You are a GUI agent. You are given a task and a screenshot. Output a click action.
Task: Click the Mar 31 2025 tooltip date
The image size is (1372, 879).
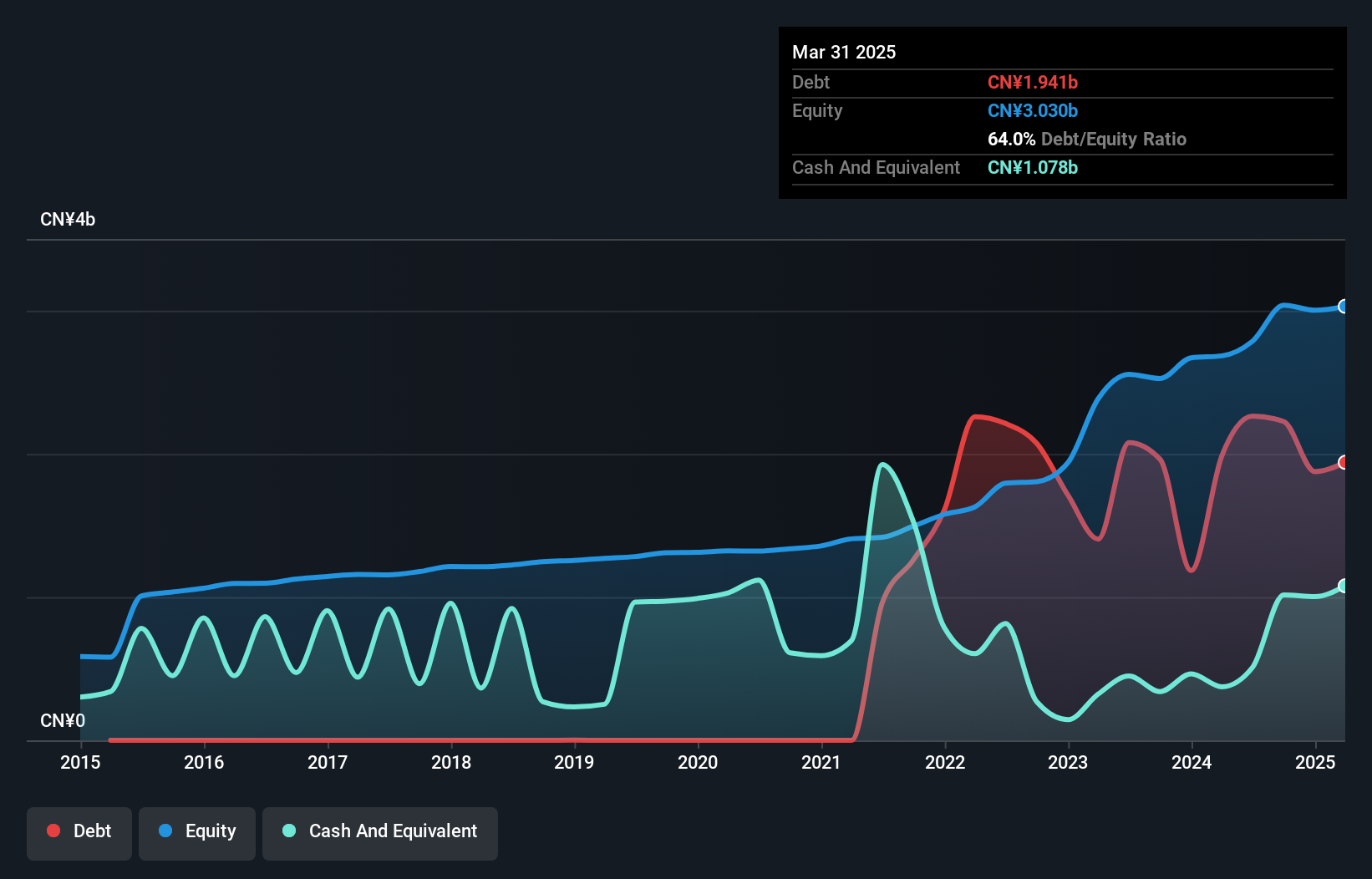(x=844, y=52)
